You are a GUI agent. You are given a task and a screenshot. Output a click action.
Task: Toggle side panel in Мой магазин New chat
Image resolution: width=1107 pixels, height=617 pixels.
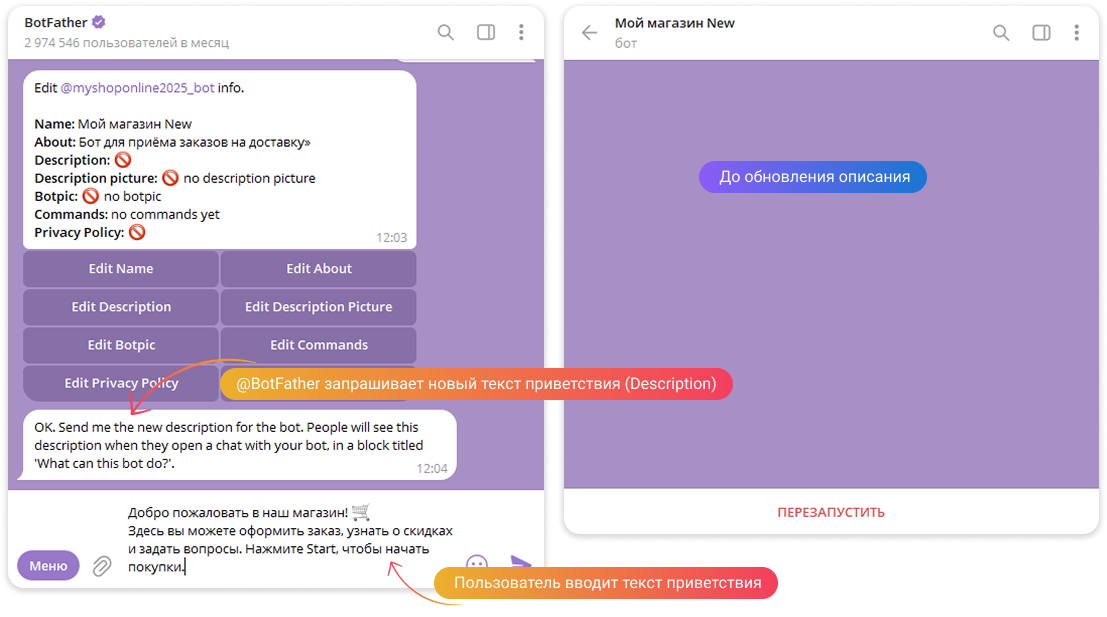1041,32
